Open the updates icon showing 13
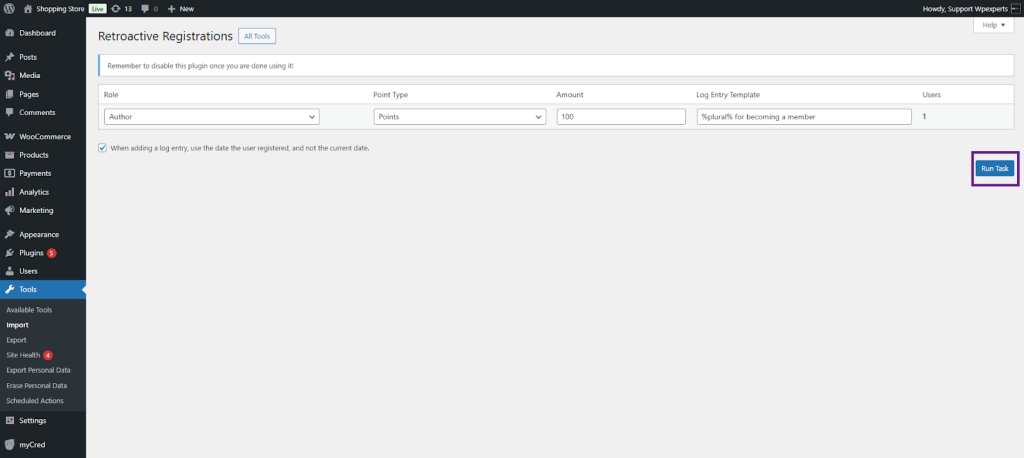1024x458 pixels. (117, 8)
